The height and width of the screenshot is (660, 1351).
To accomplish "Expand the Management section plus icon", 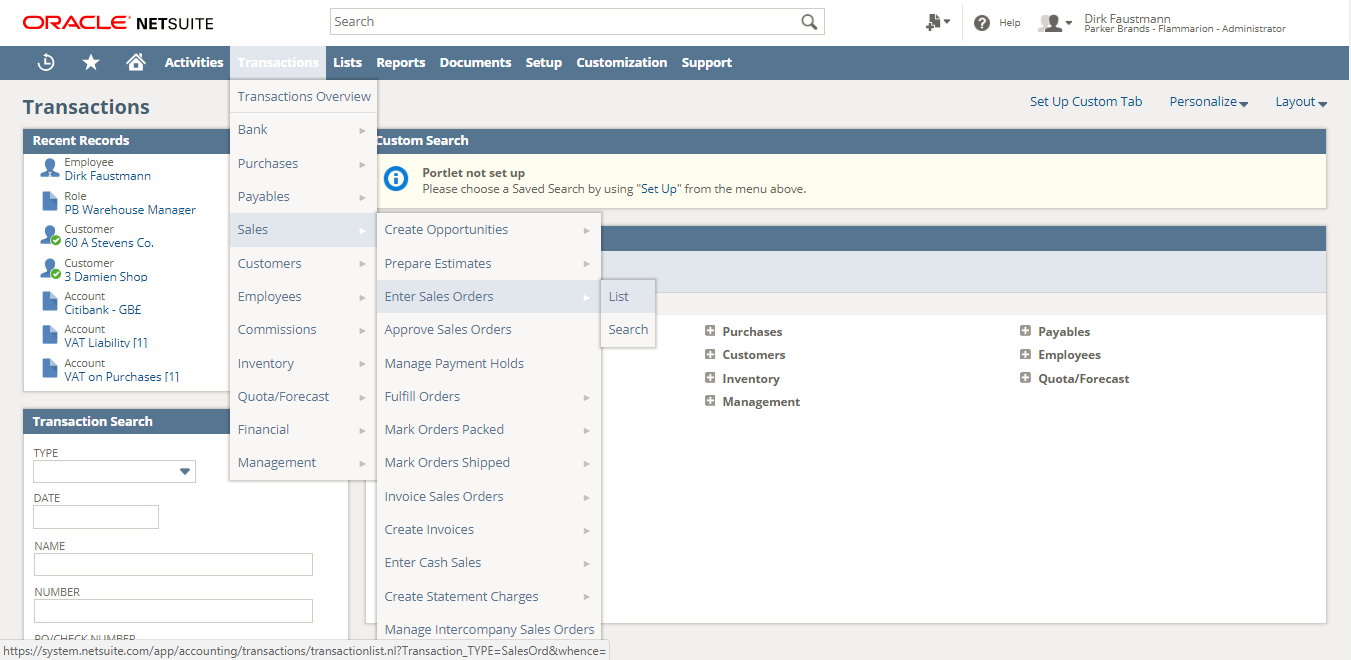I will pyautogui.click(x=710, y=401).
